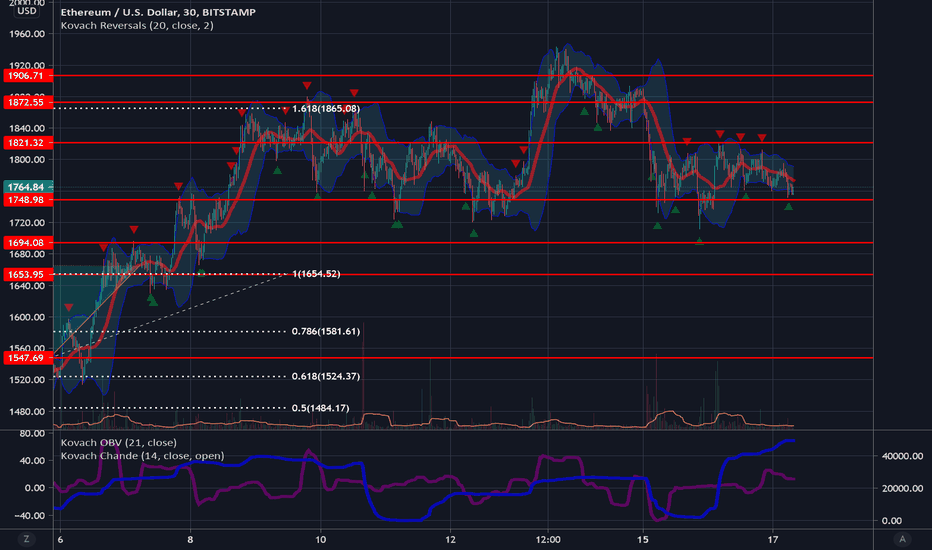Click date 17 on the time axis
This screenshot has height=550, width=932.
(x=772, y=540)
